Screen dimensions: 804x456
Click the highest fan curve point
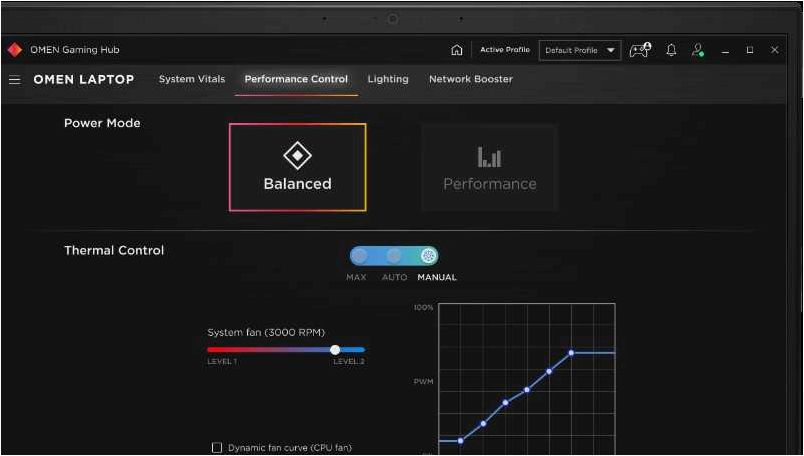point(571,353)
